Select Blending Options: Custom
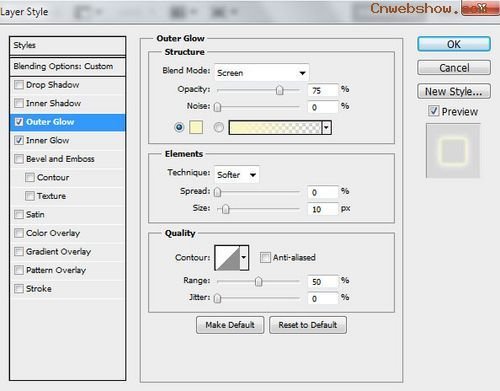This screenshot has width=500, height=391. [x=68, y=66]
